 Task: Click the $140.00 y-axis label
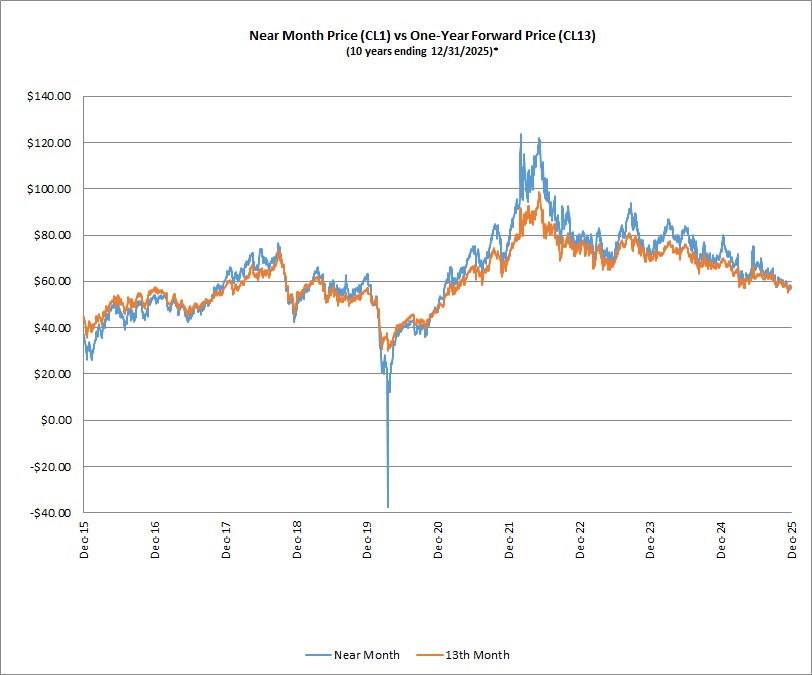tap(50, 97)
